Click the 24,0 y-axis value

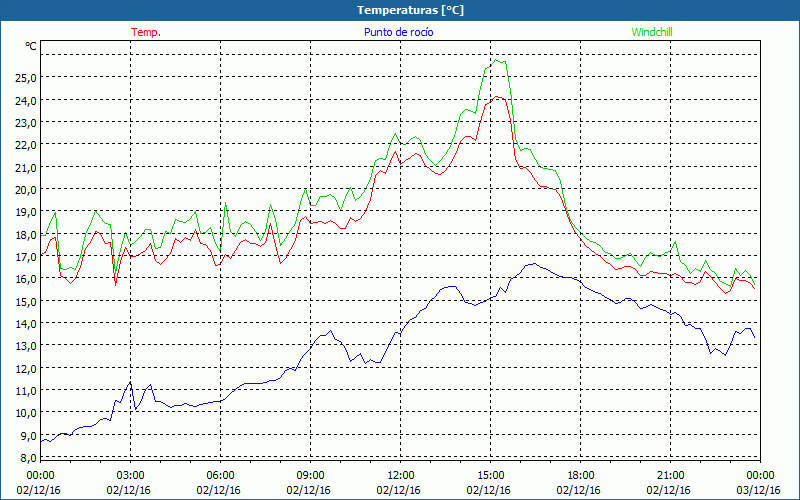(26, 100)
